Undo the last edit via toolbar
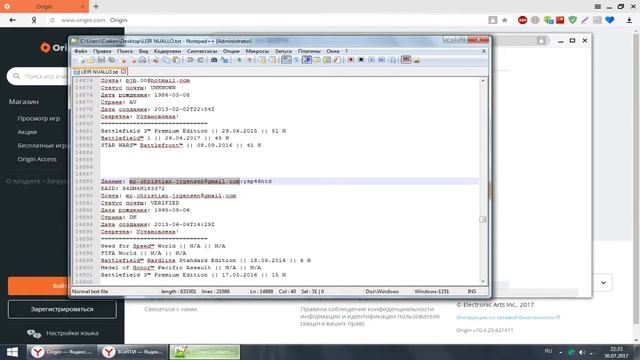The image size is (640, 360). (x=190, y=60)
